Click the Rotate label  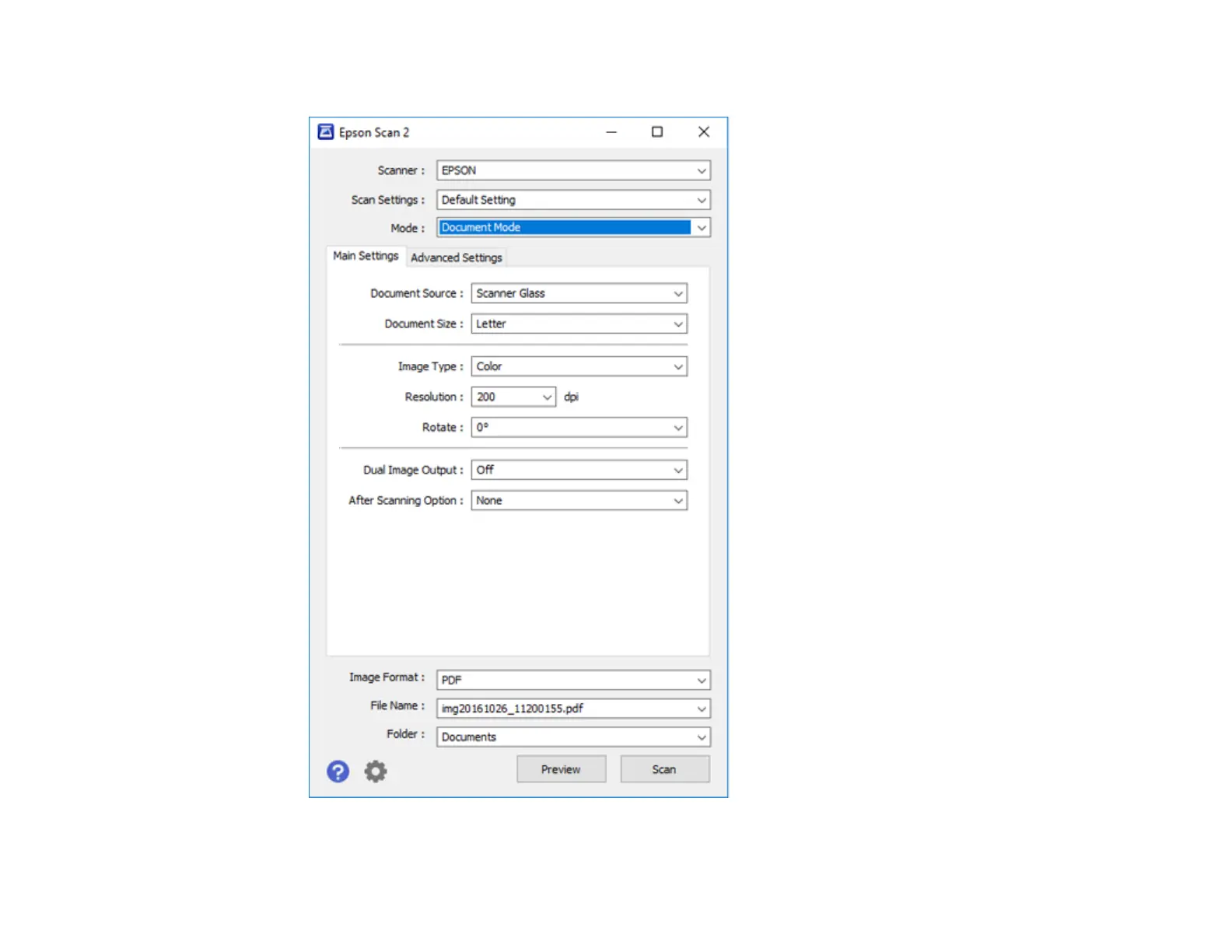(x=443, y=427)
